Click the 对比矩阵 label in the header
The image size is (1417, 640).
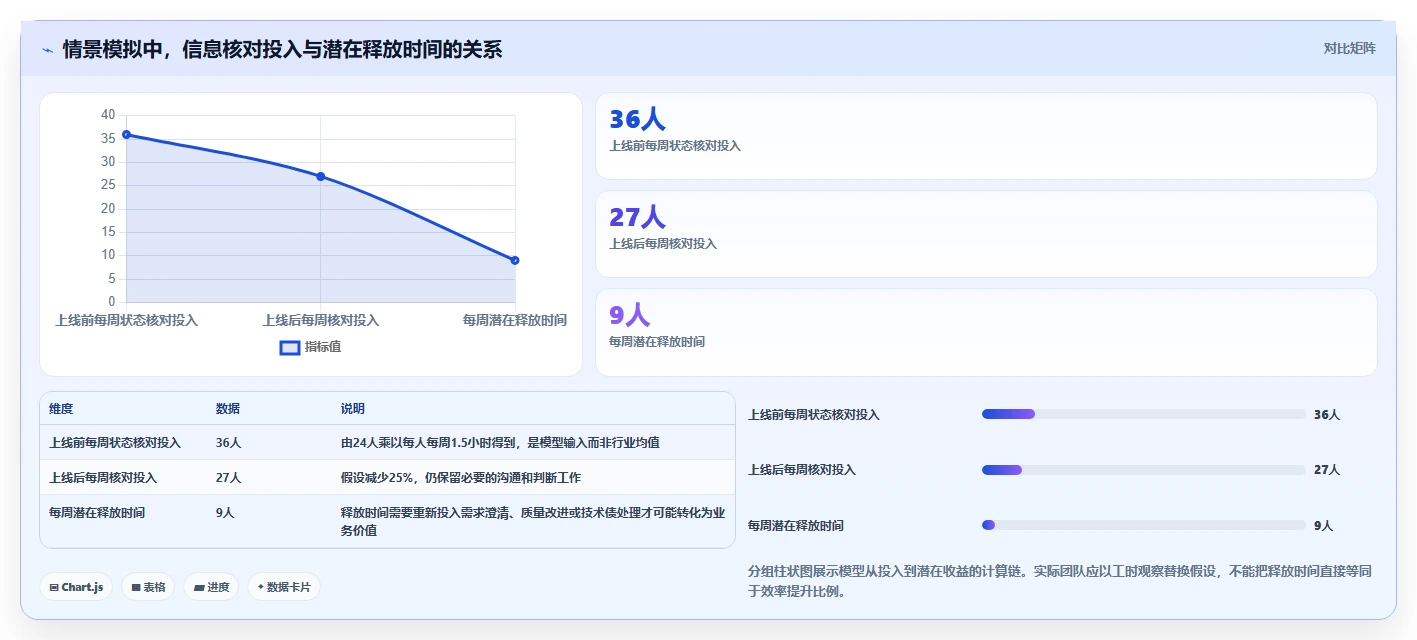[1349, 48]
